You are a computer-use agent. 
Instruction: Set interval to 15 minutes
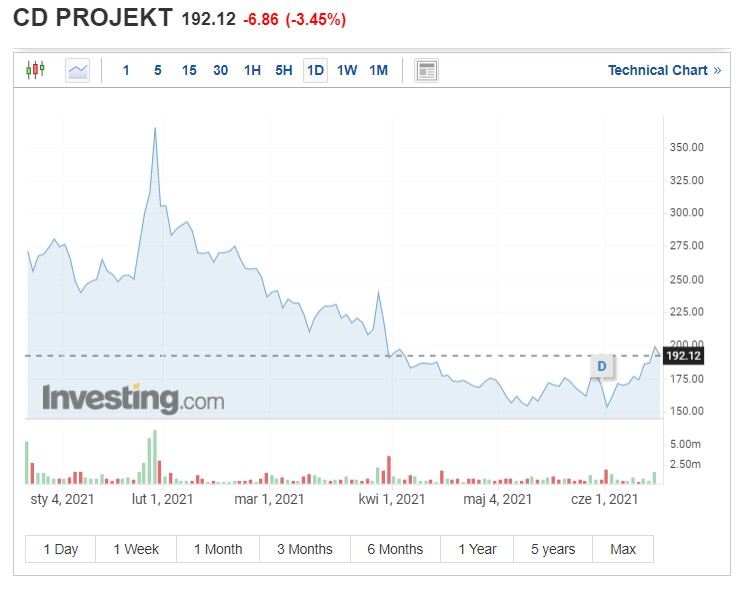[x=189, y=71]
